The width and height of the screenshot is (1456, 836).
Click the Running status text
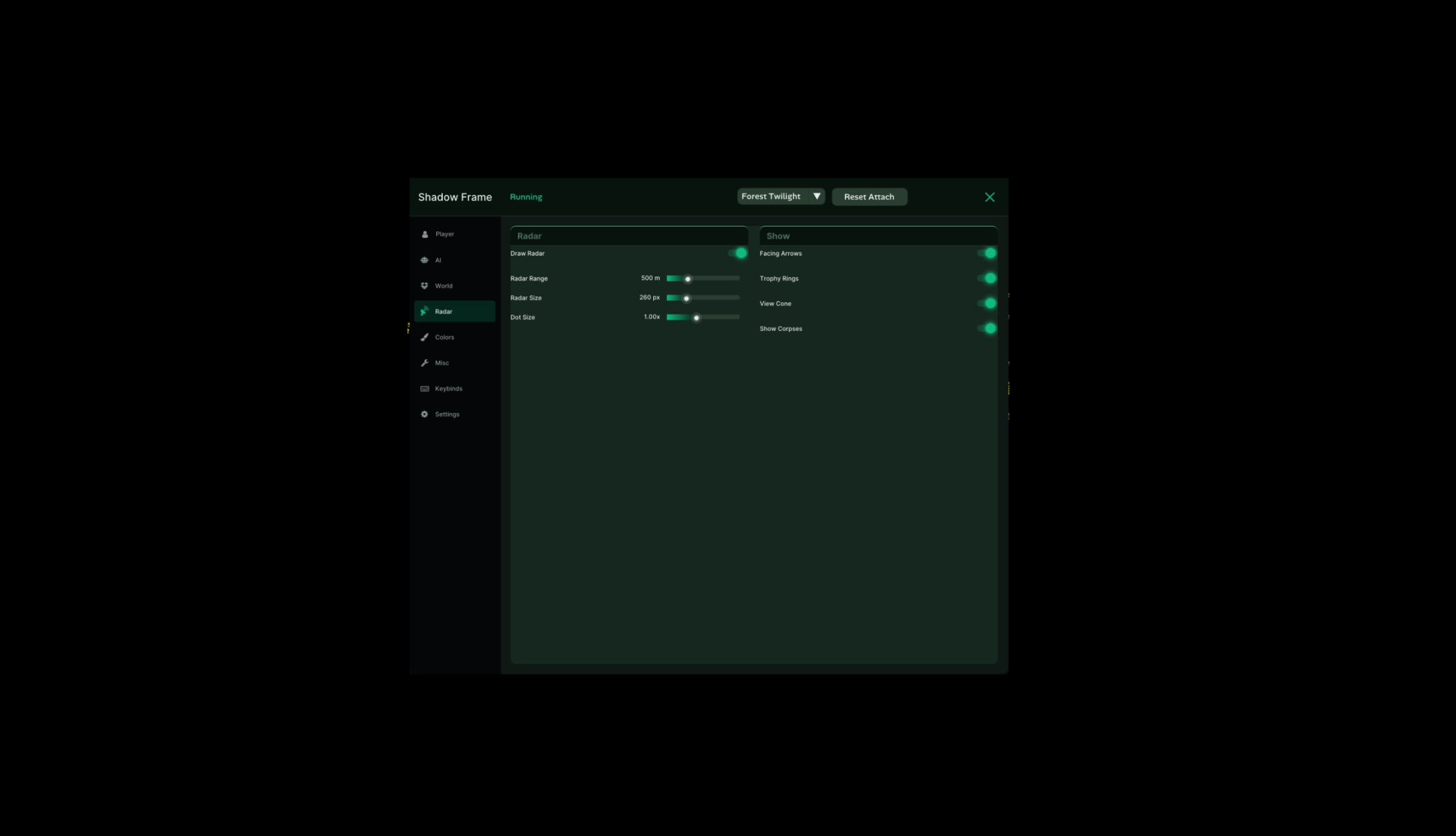[x=526, y=197]
